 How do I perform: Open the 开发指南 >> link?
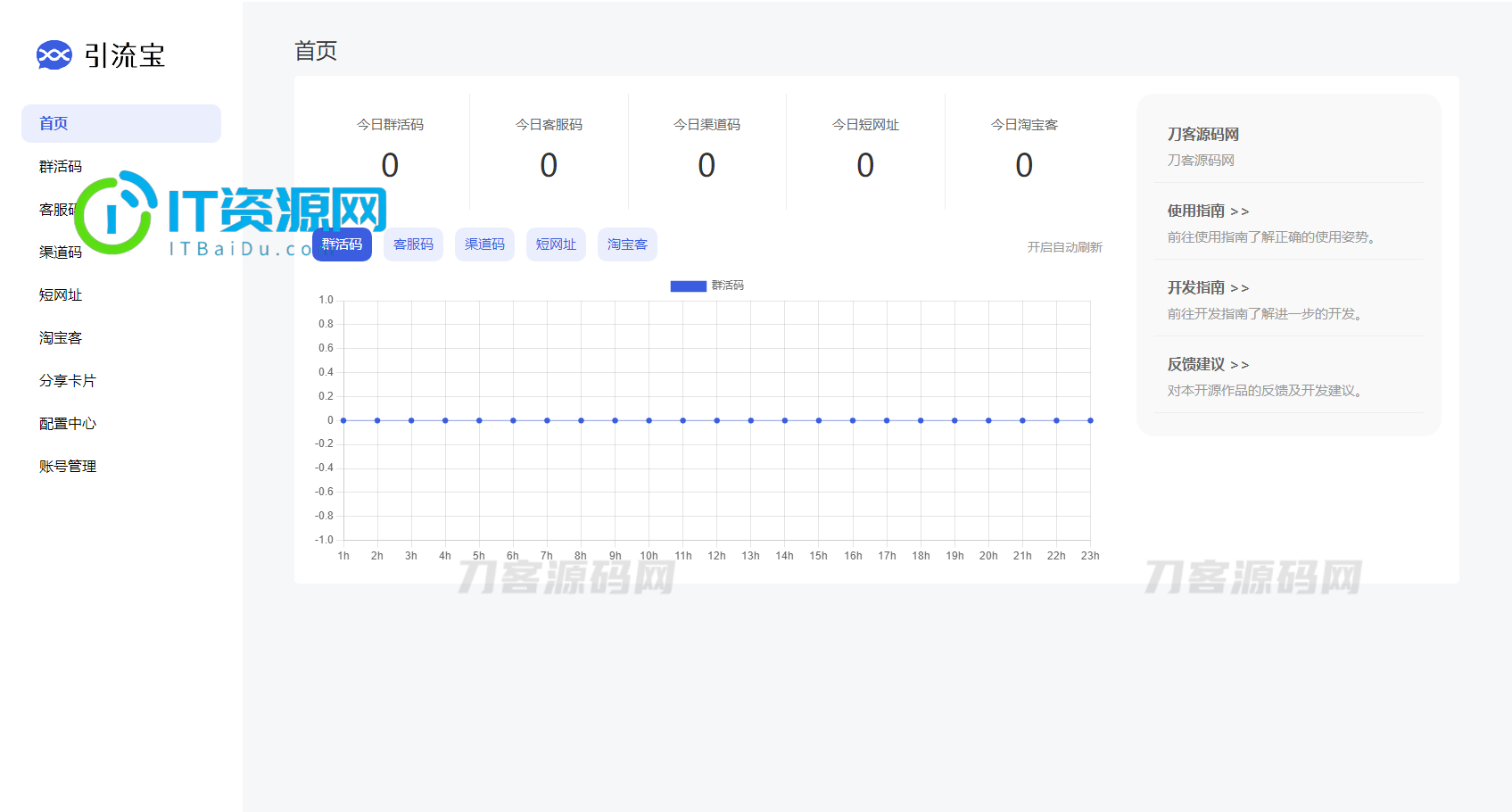point(1208,287)
